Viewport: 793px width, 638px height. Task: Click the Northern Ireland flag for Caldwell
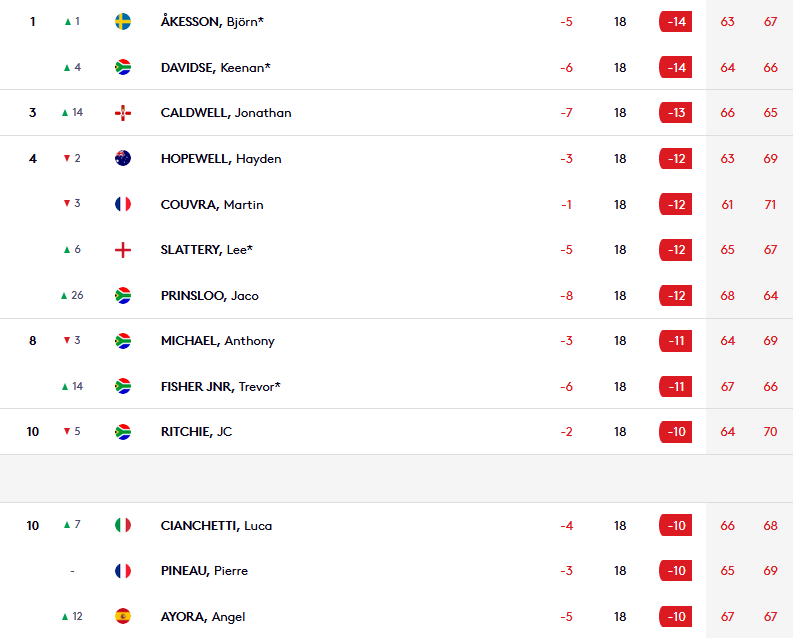tap(123, 113)
